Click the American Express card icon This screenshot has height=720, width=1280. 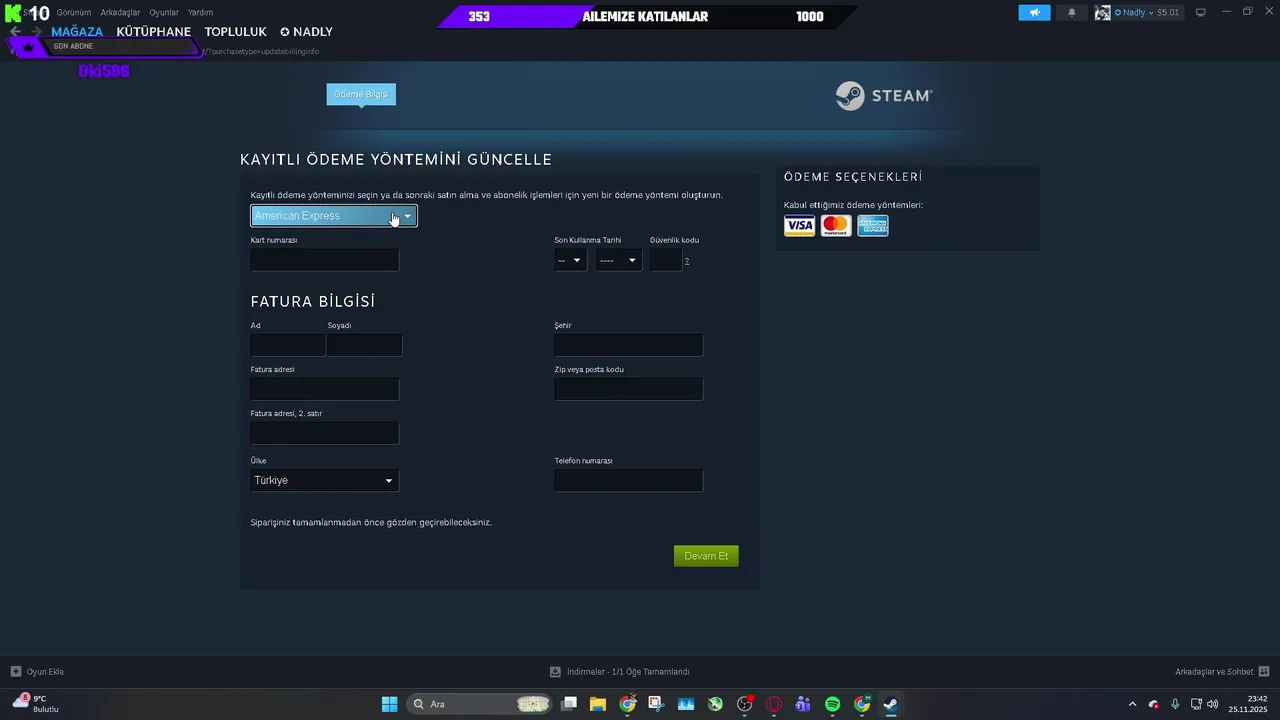pos(873,226)
